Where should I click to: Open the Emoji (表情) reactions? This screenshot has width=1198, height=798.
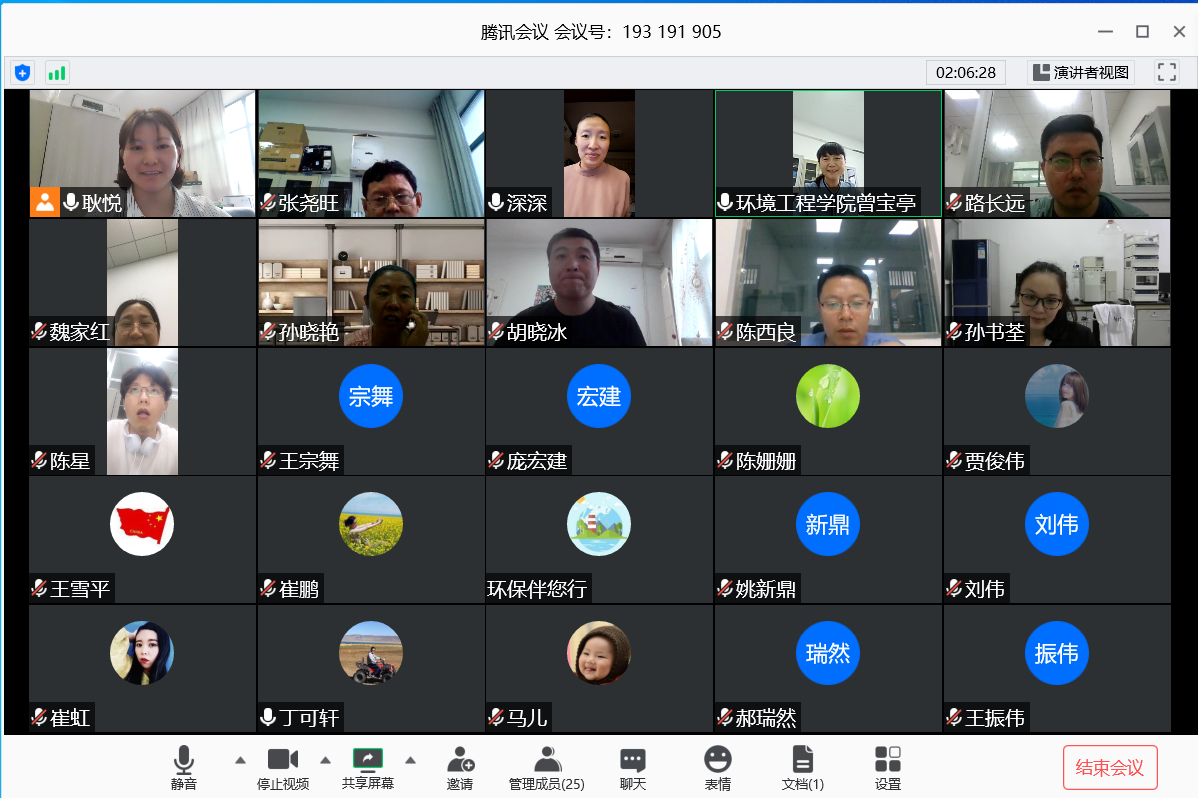[x=717, y=767]
